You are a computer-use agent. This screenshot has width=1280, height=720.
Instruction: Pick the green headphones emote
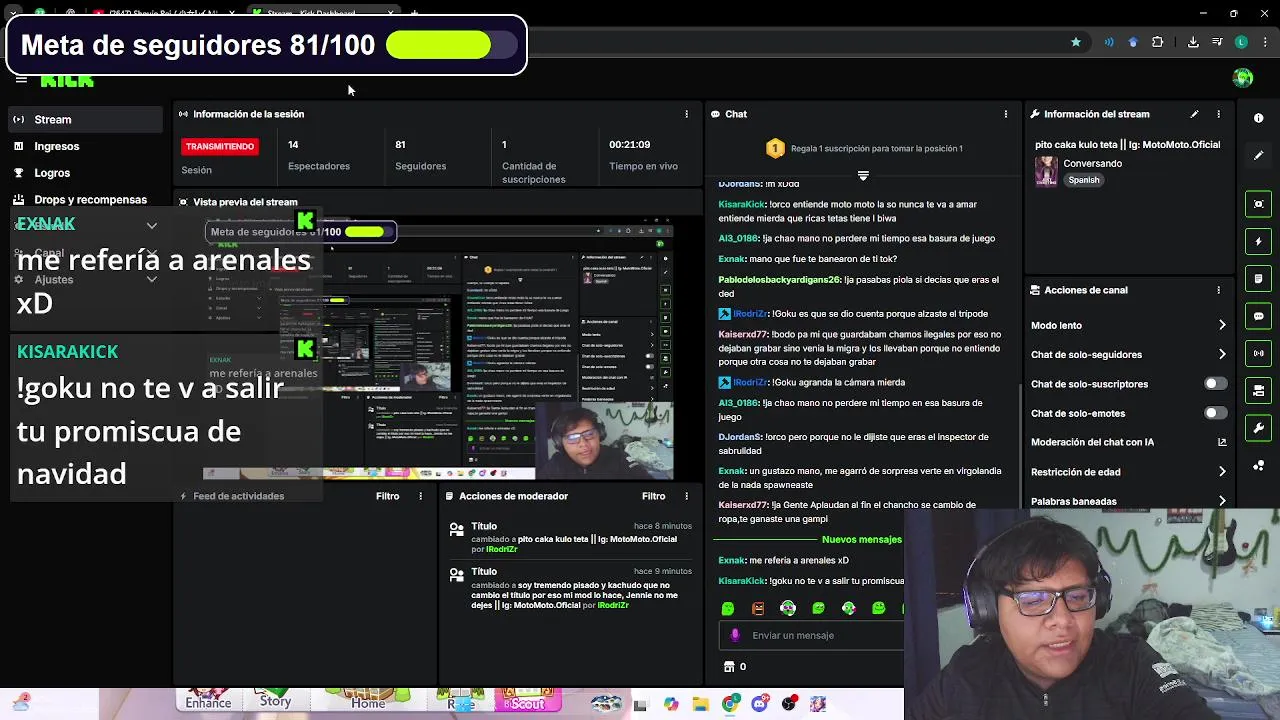click(x=788, y=608)
